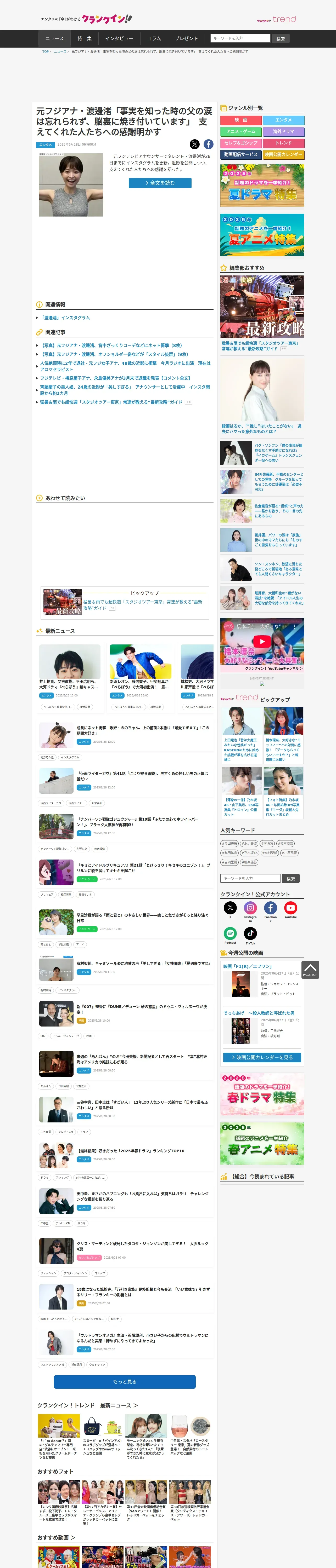The image size is (336, 1568).
Task: Open the プレゼント menu item
Action: (186, 38)
